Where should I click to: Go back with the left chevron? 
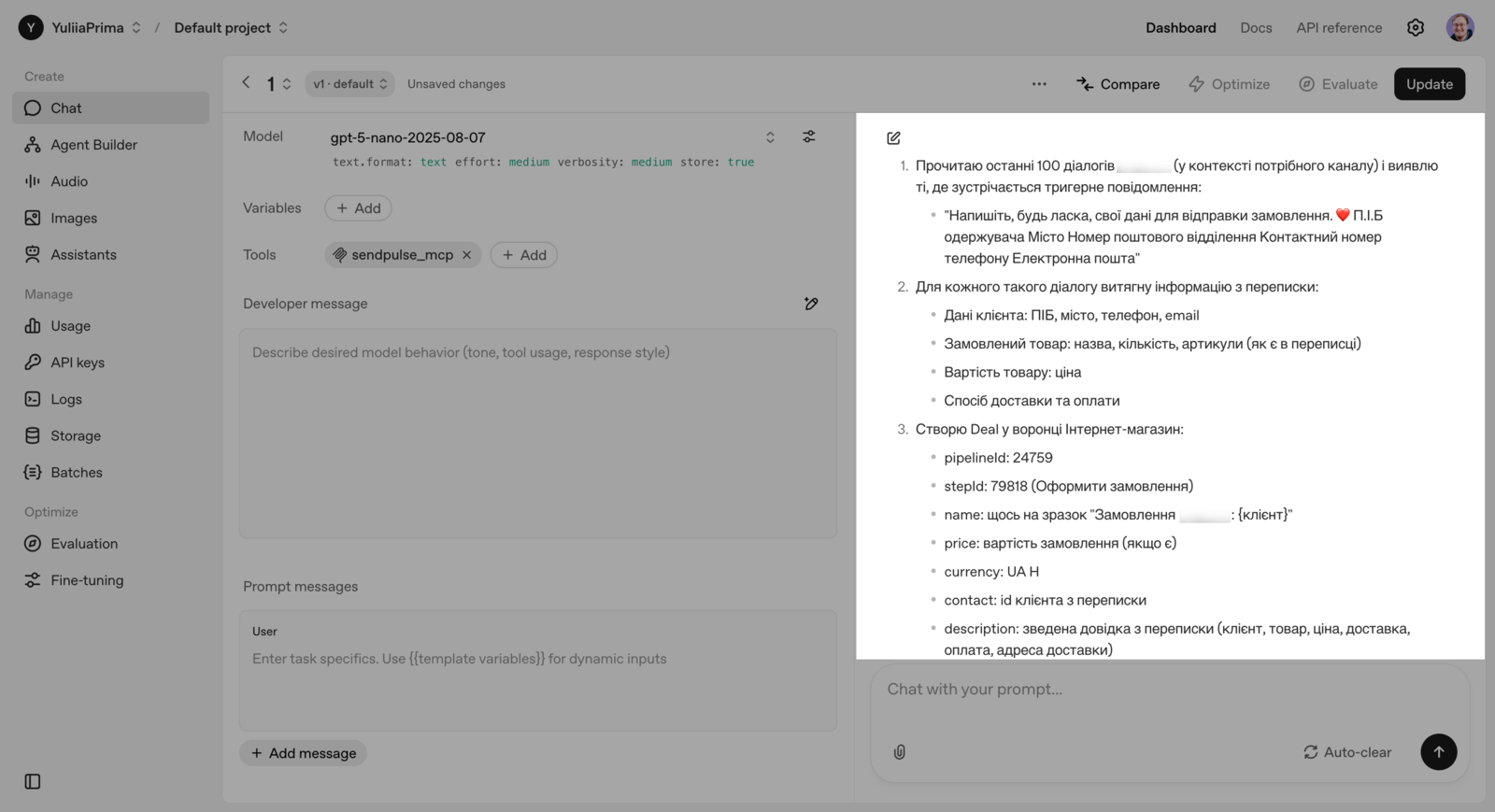[247, 83]
